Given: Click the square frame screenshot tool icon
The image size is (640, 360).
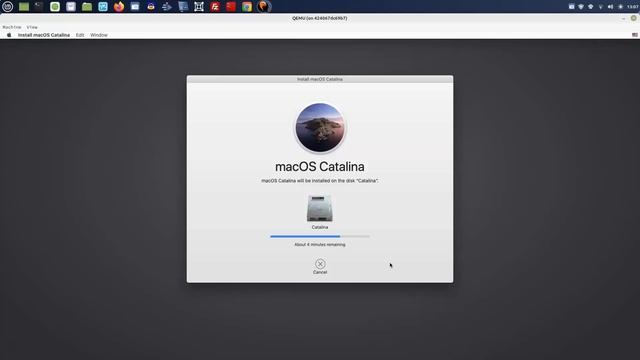Looking at the screenshot, I should [x=199, y=7].
